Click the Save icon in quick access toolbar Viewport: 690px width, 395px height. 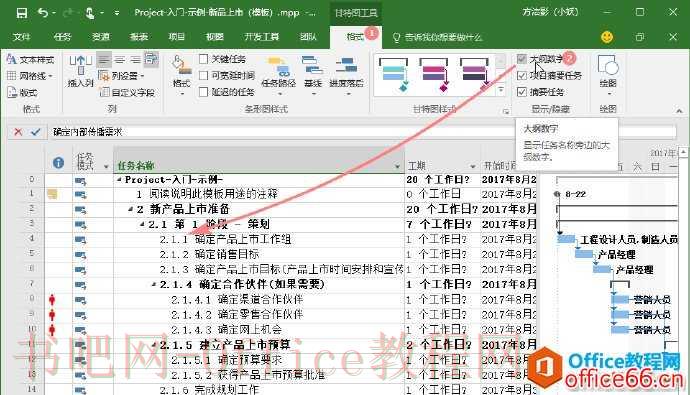(x=22, y=13)
